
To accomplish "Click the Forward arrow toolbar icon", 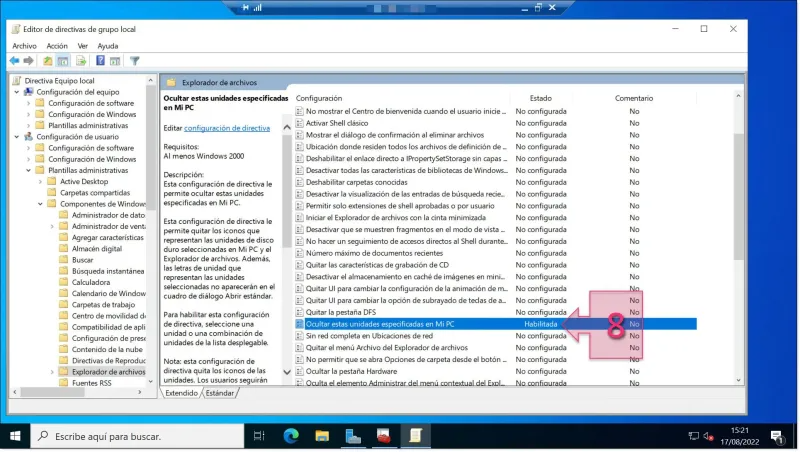I will (29, 61).
